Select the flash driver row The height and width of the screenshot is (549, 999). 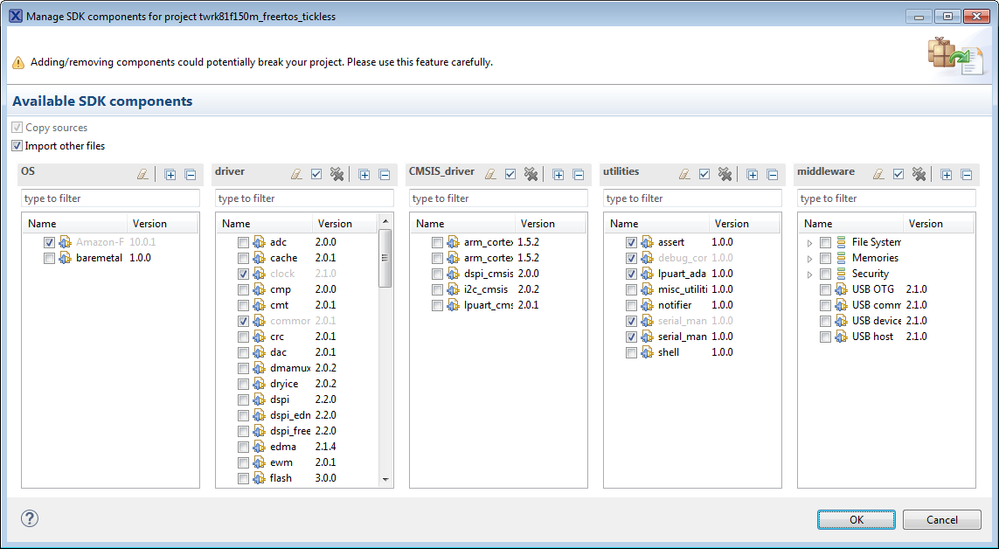click(280, 478)
